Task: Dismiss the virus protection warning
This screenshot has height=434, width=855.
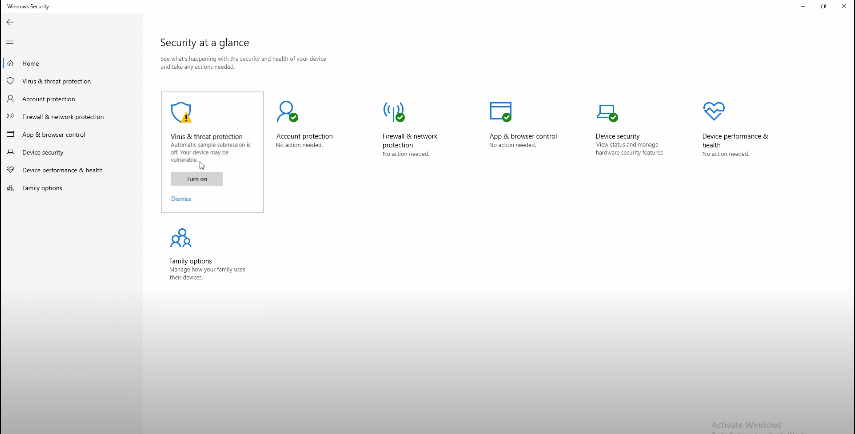Action: [x=181, y=199]
